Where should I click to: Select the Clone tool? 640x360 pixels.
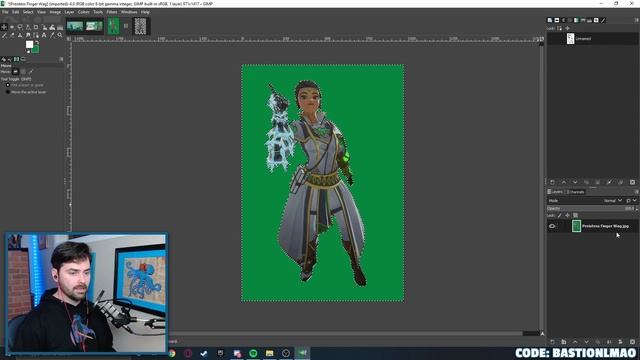[x=20, y=36]
